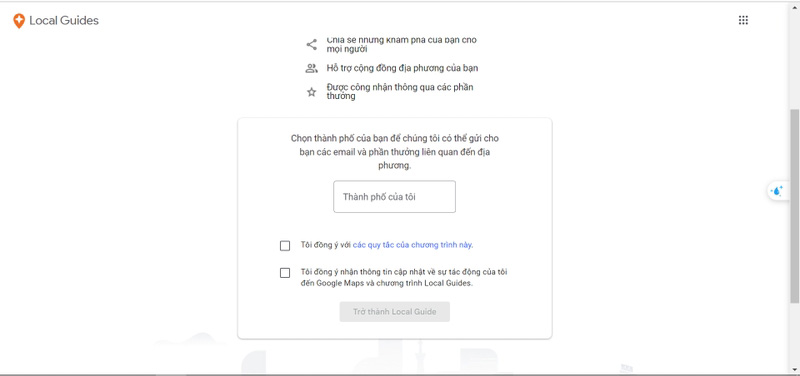Open the Google apps grid menu
The image size is (800, 376).
(743, 20)
